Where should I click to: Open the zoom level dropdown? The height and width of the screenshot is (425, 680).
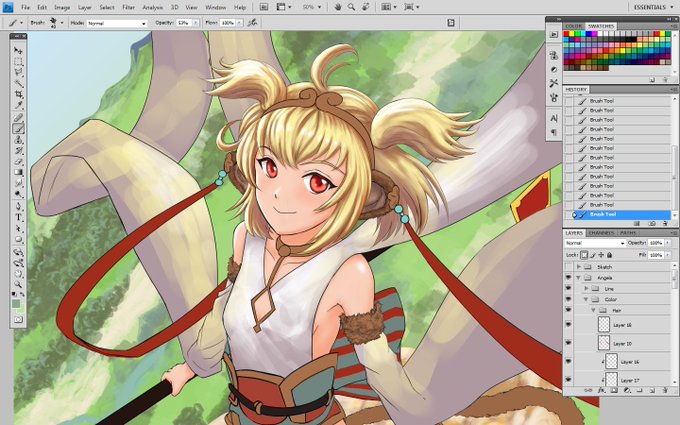[x=320, y=7]
